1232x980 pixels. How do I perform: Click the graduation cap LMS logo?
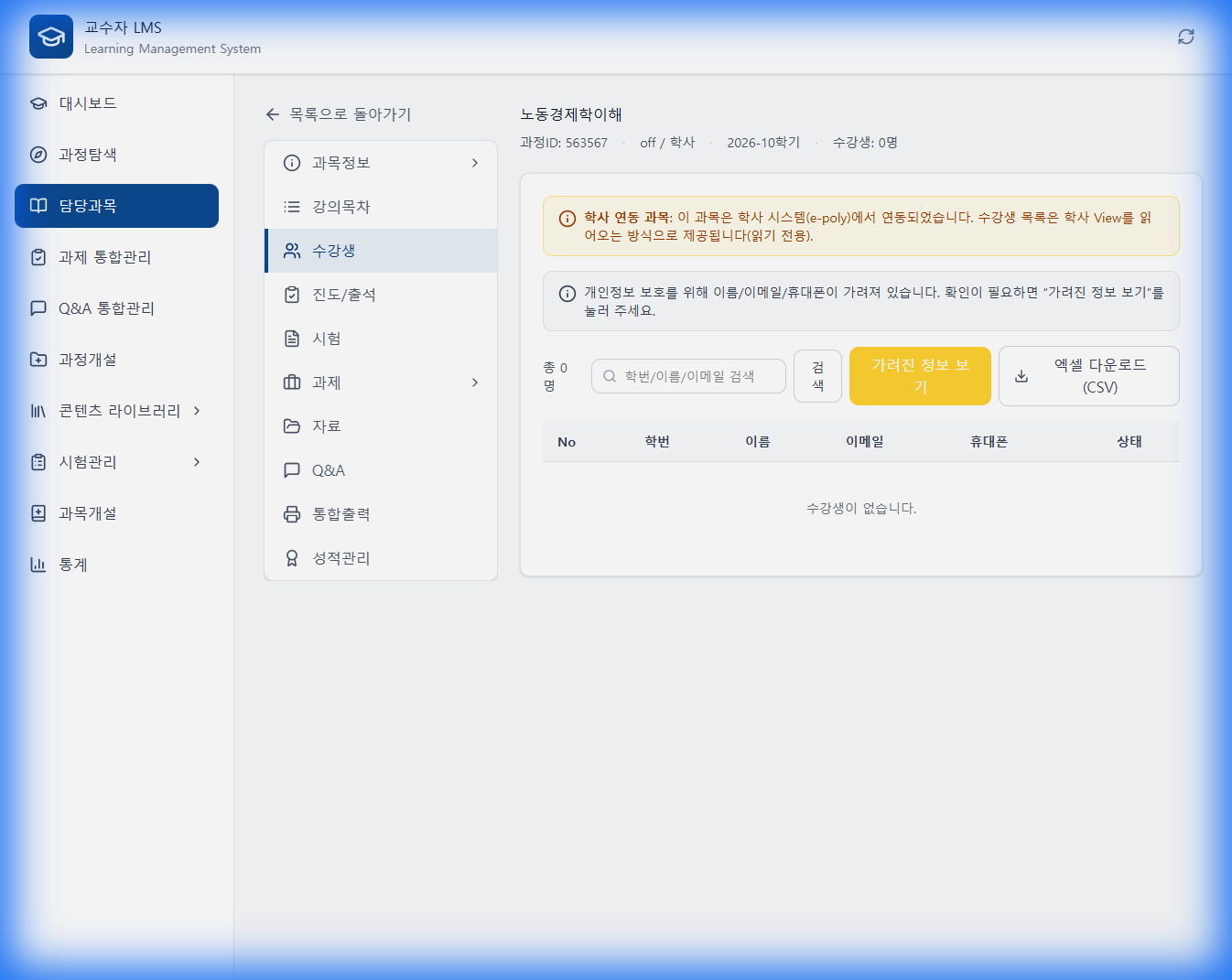pos(50,36)
